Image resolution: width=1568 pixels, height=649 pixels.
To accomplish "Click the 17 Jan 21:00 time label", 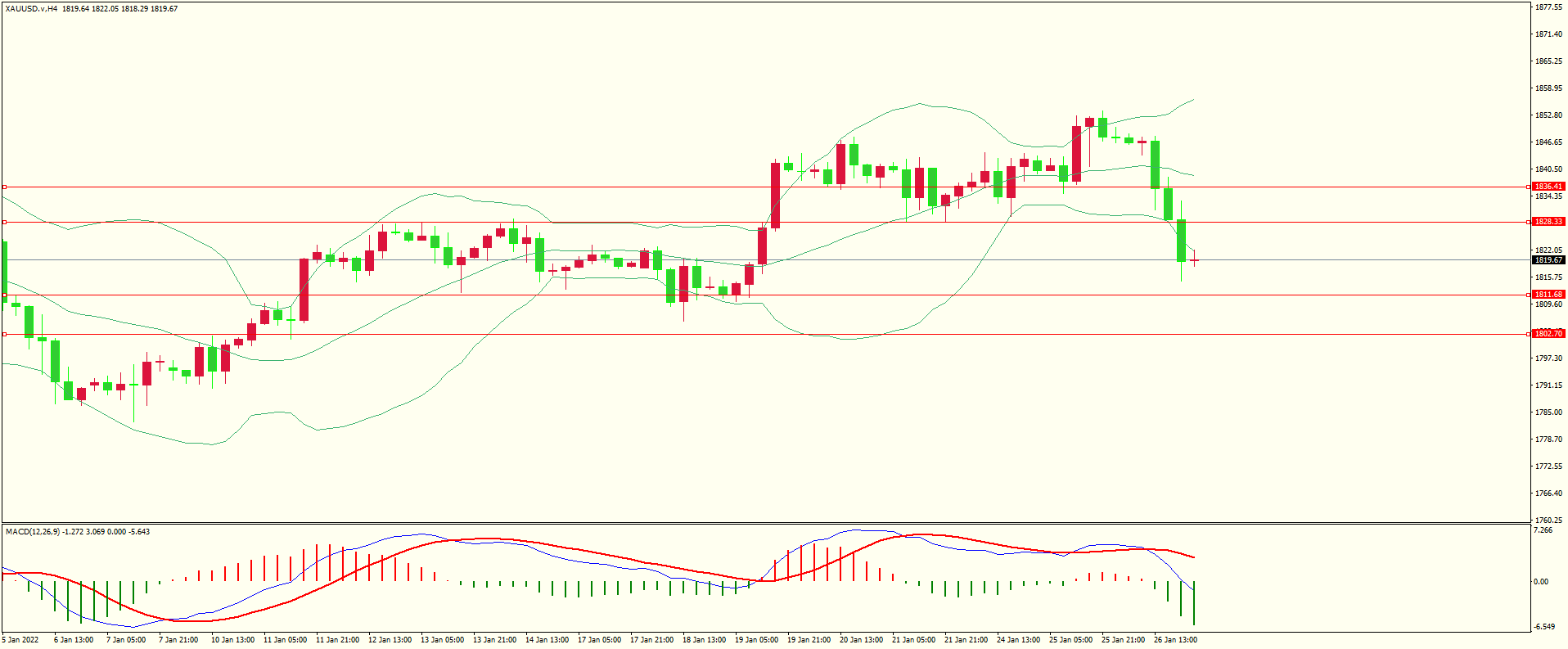I will tap(651, 640).
